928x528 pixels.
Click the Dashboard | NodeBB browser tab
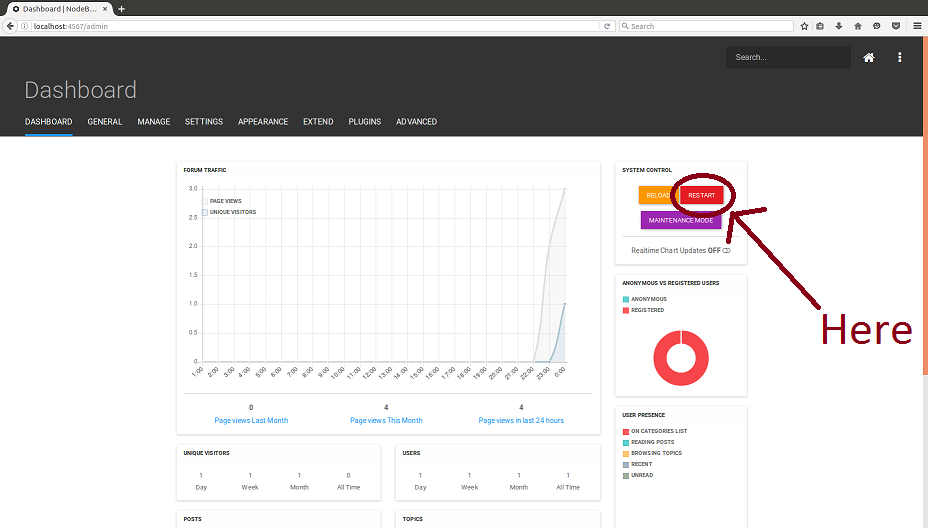pos(59,9)
